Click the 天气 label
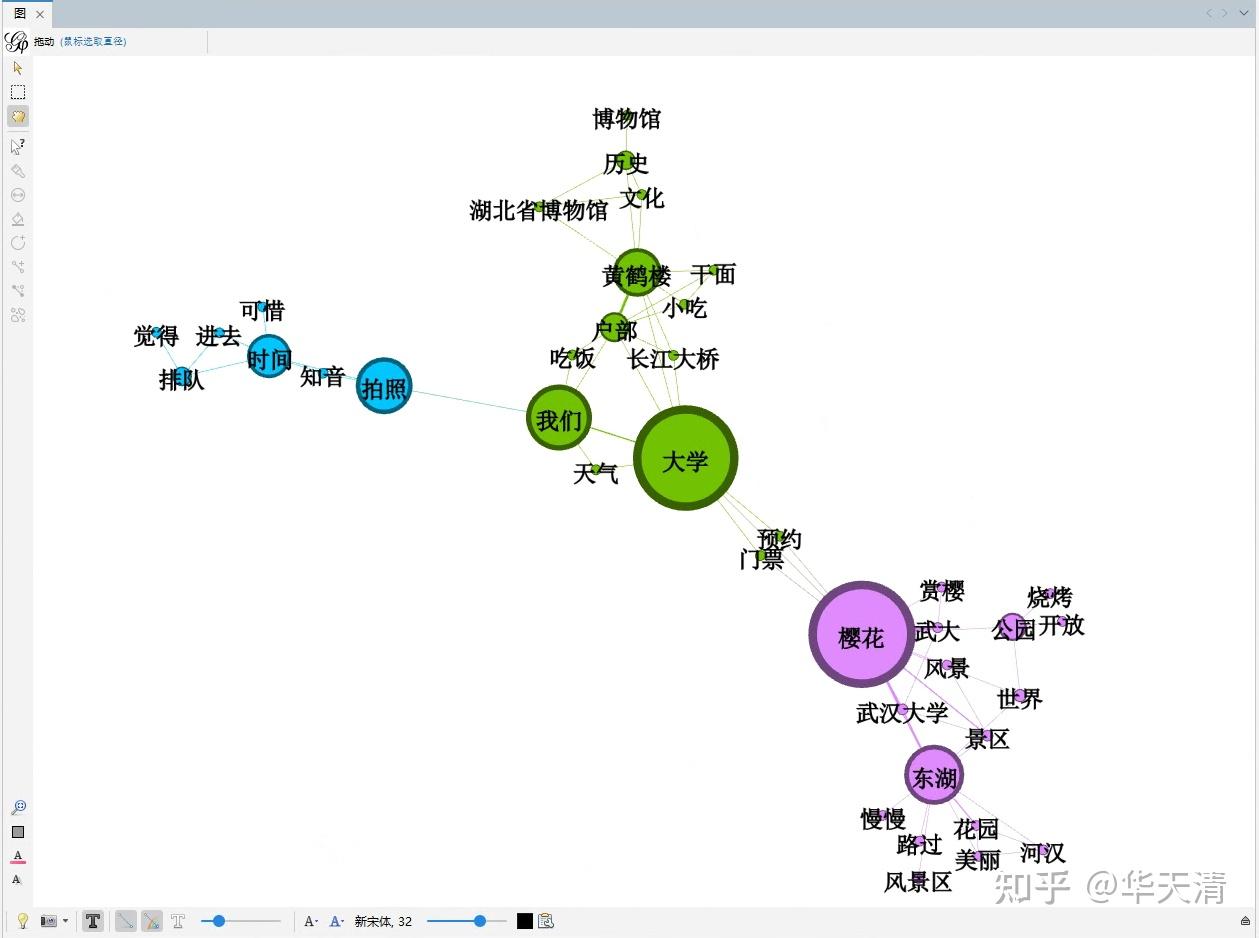Viewport: 1259px width, 938px height. 596,474
